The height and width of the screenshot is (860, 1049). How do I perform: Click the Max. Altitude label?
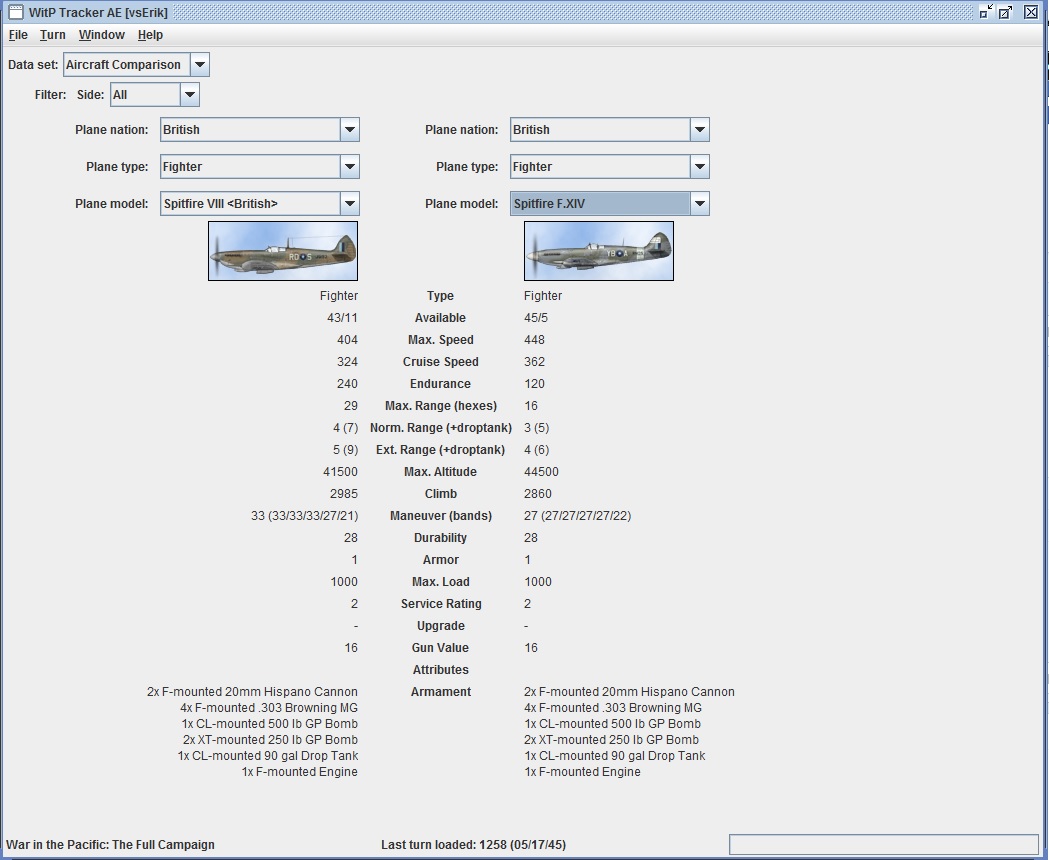pos(440,472)
